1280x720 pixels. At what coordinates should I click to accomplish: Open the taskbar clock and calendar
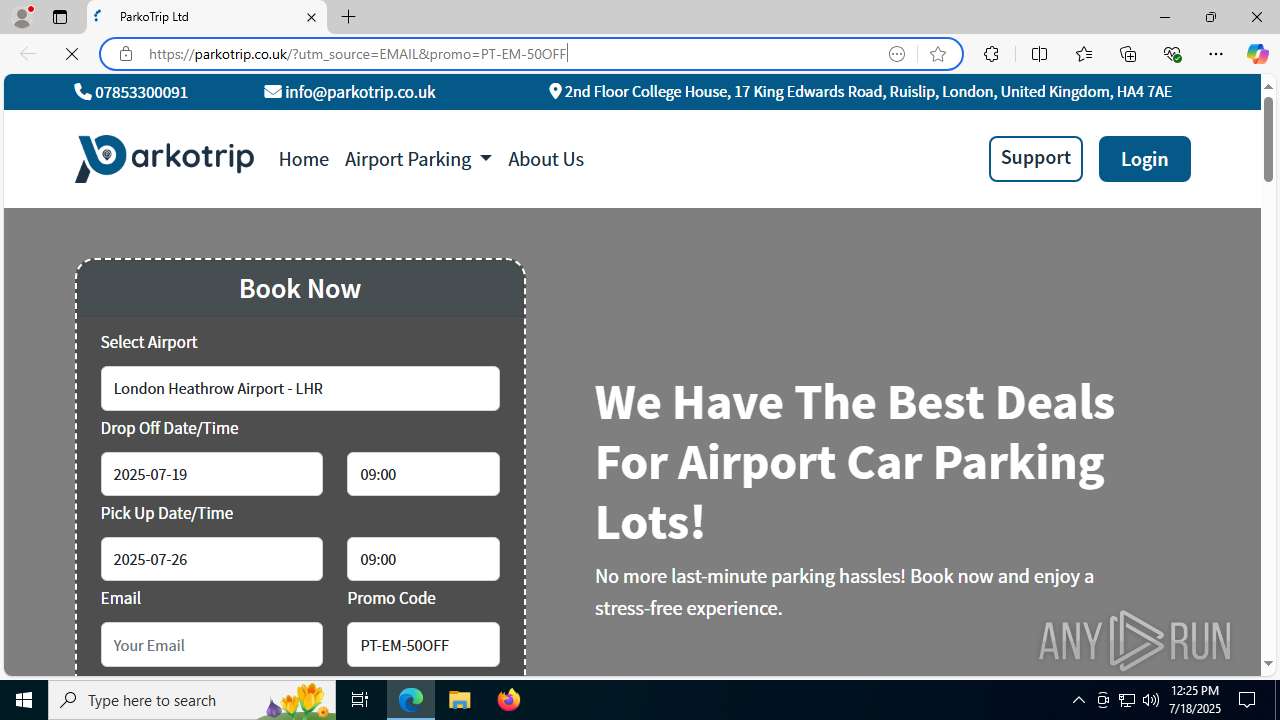click(x=1194, y=700)
